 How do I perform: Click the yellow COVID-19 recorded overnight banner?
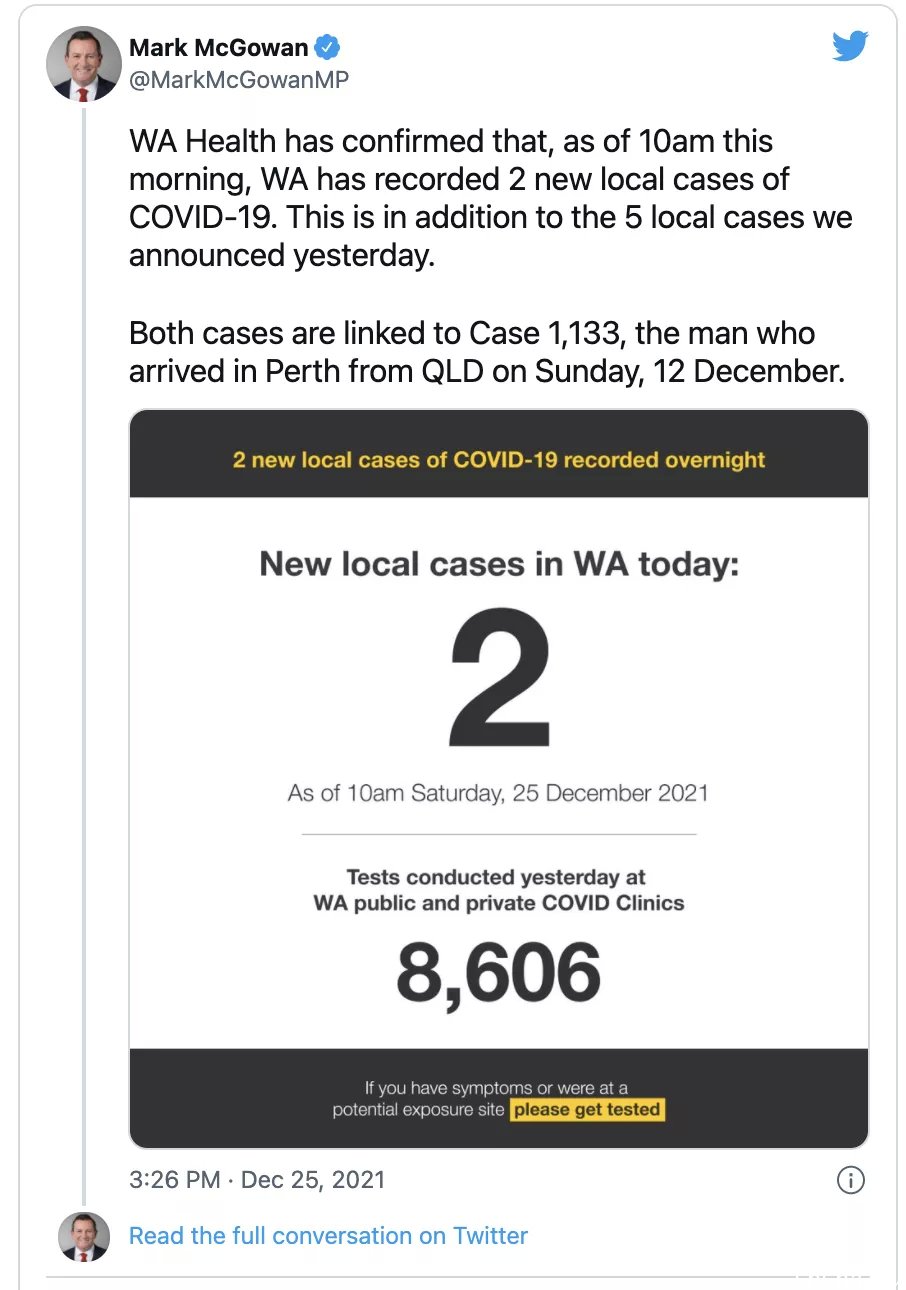pos(498,460)
